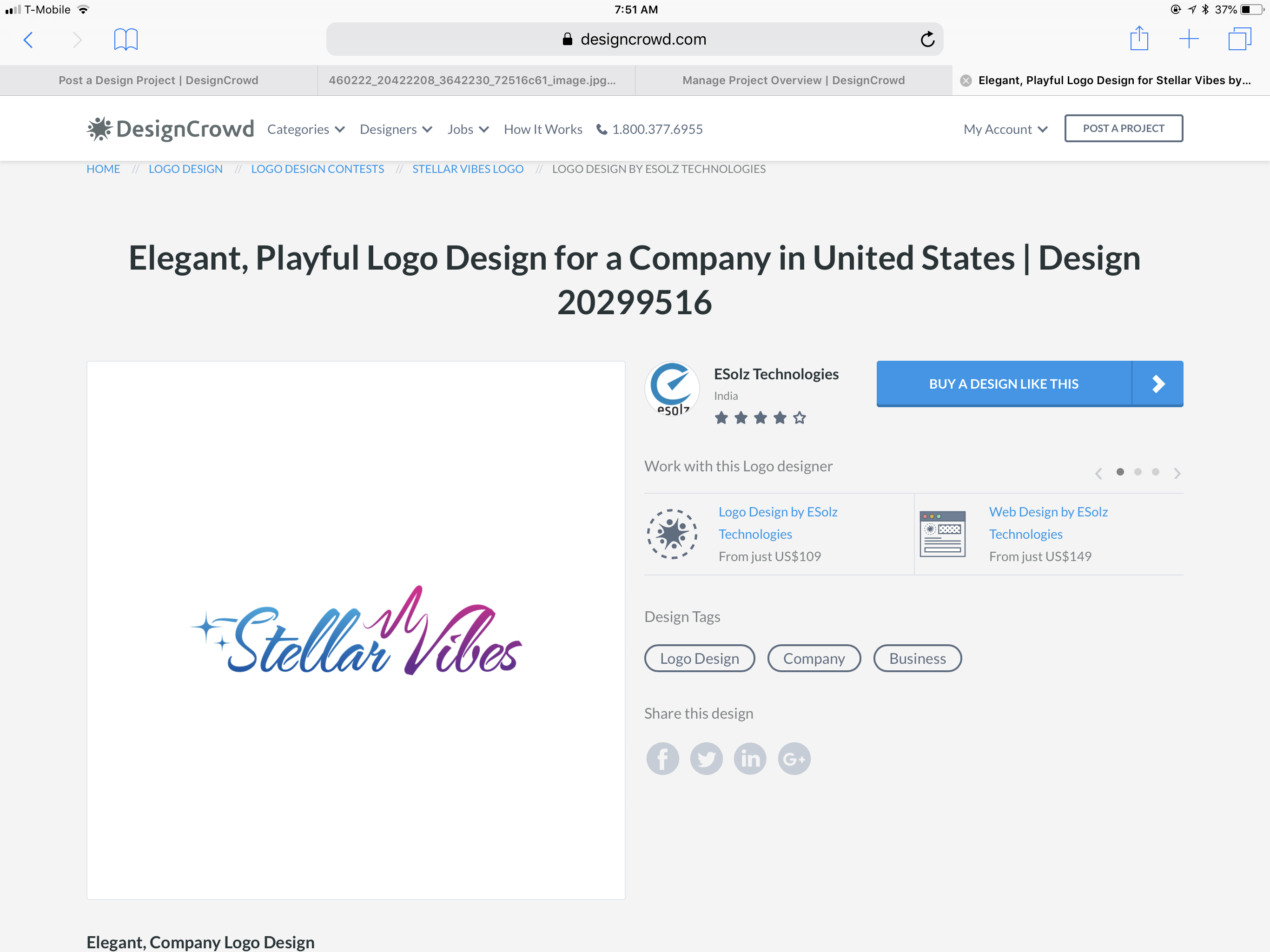
Task: Open the Stellar Vibes logo image
Action: 356,630
